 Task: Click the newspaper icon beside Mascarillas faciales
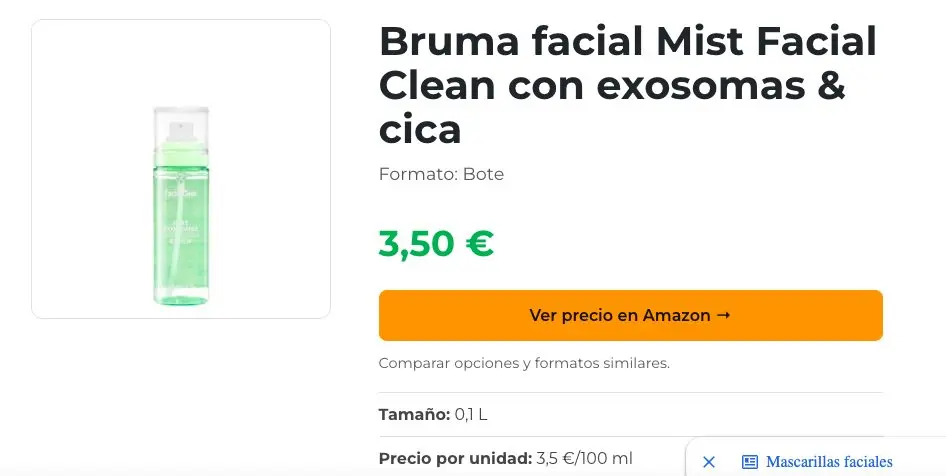(x=750, y=462)
